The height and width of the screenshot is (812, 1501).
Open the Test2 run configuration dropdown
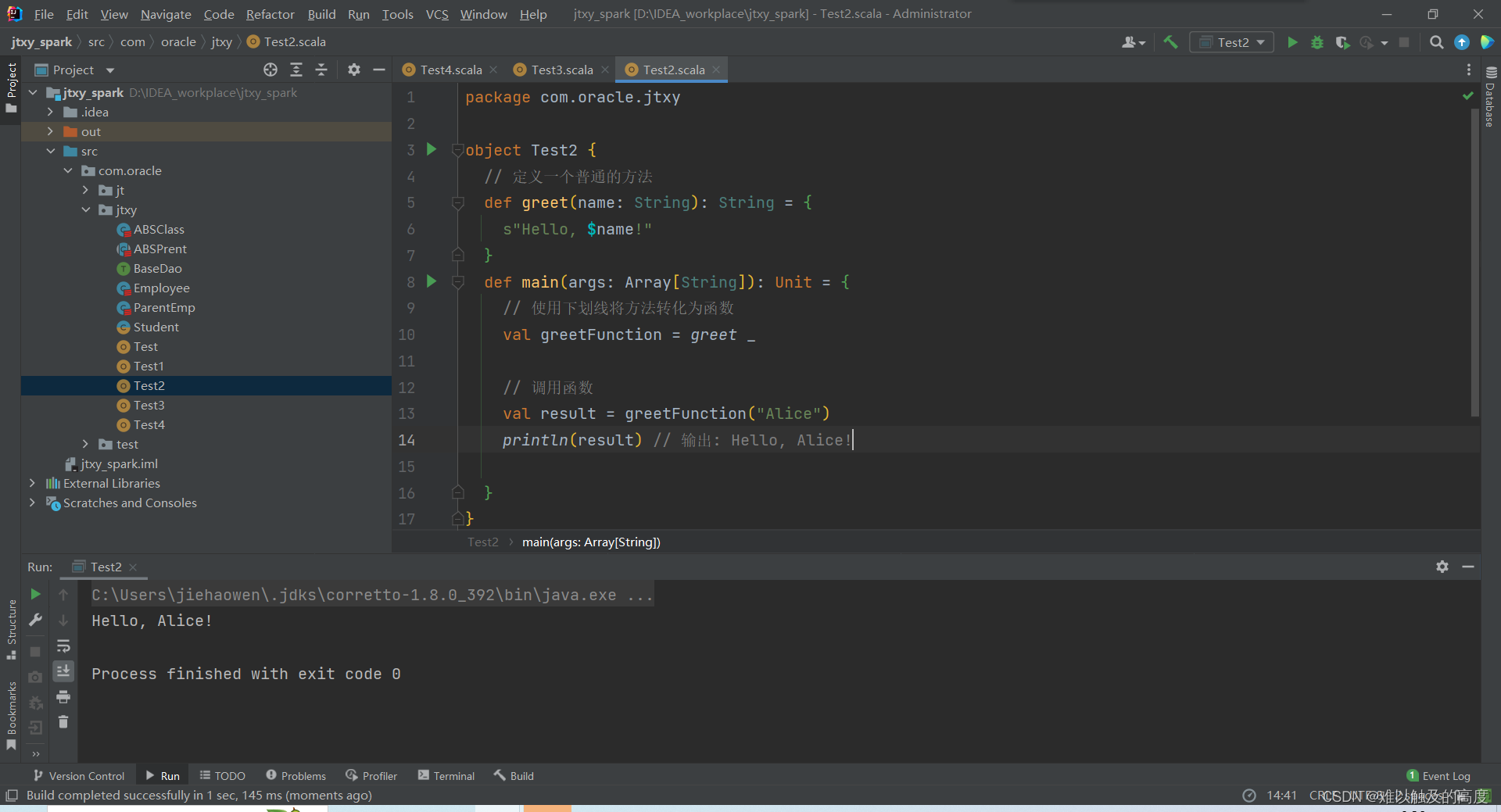tap(1232, 42)
